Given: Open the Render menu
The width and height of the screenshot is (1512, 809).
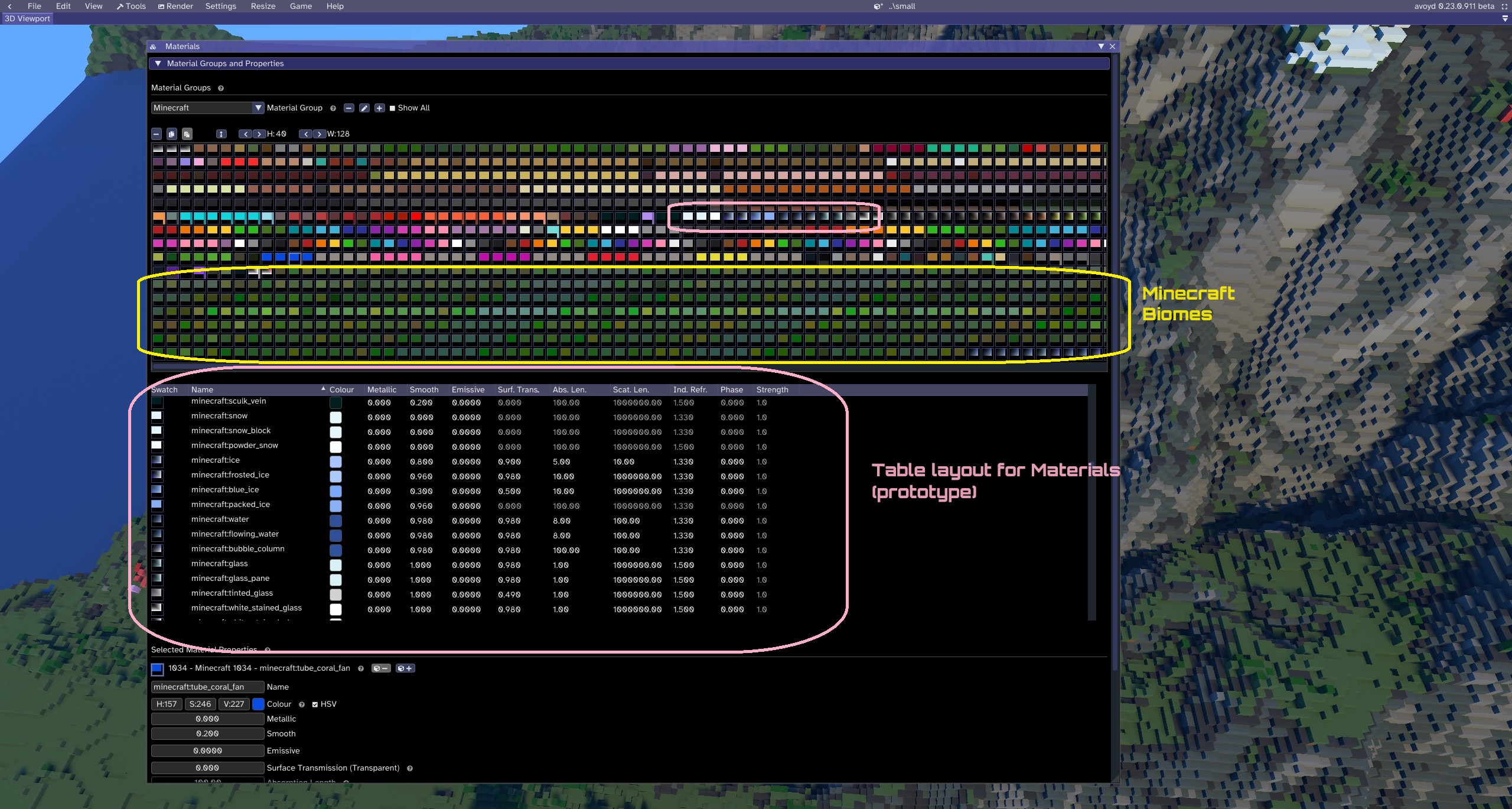Looking at the screenshot, I should [175, 6].
